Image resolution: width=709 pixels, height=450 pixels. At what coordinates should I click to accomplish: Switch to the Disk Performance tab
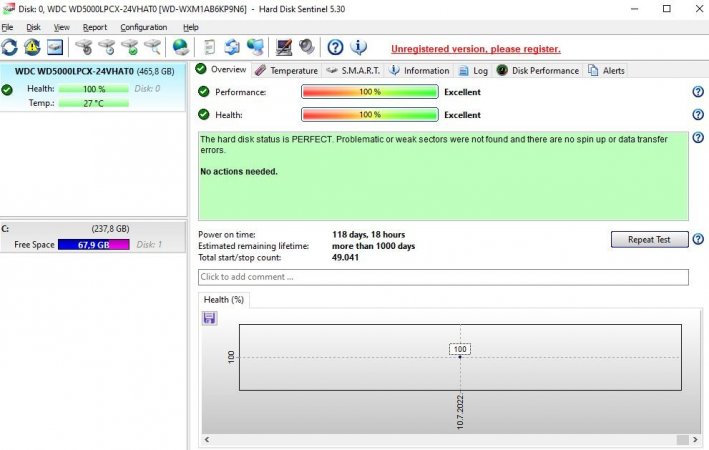coord(538,71)
